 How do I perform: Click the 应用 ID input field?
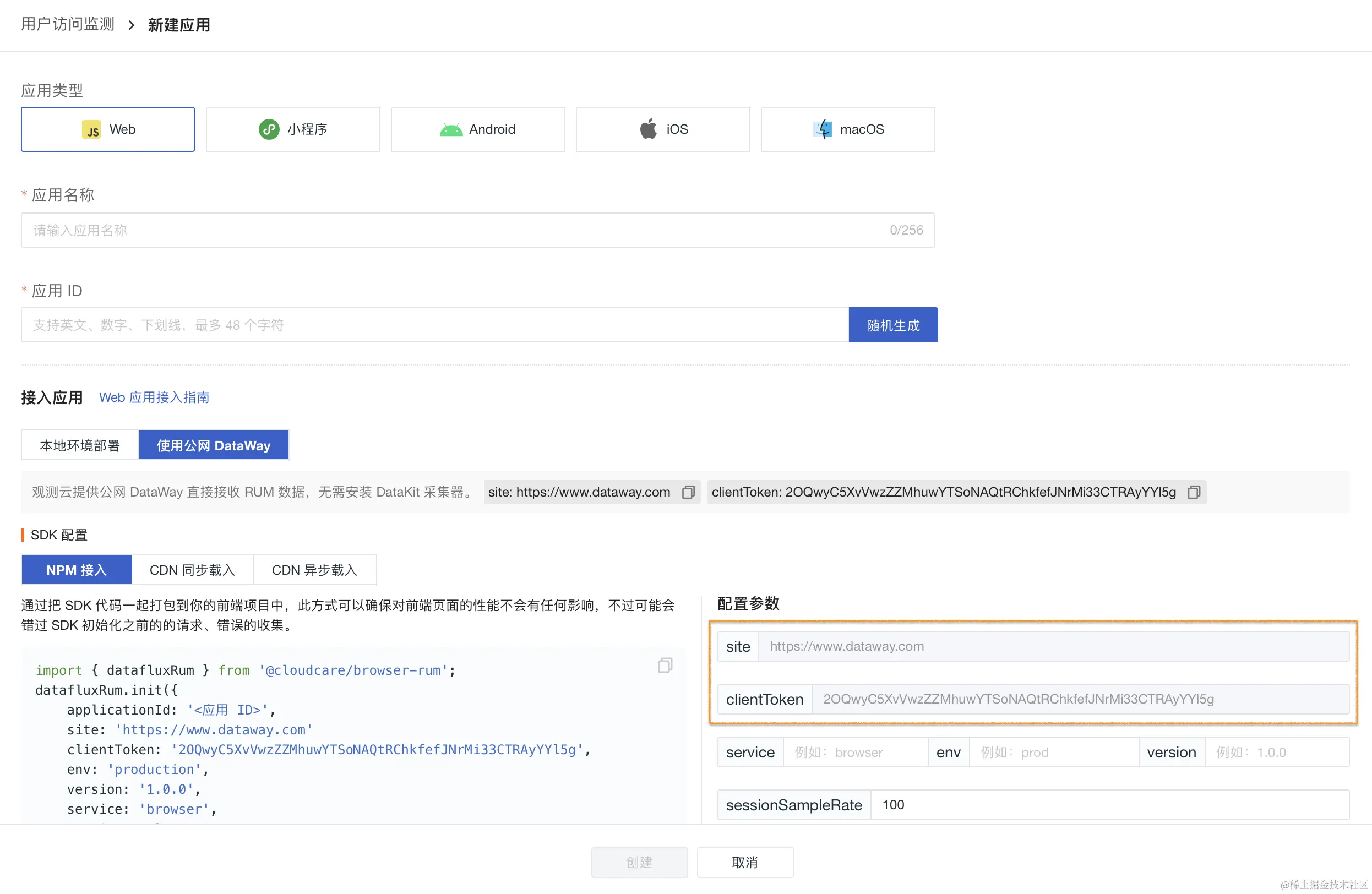434,326
